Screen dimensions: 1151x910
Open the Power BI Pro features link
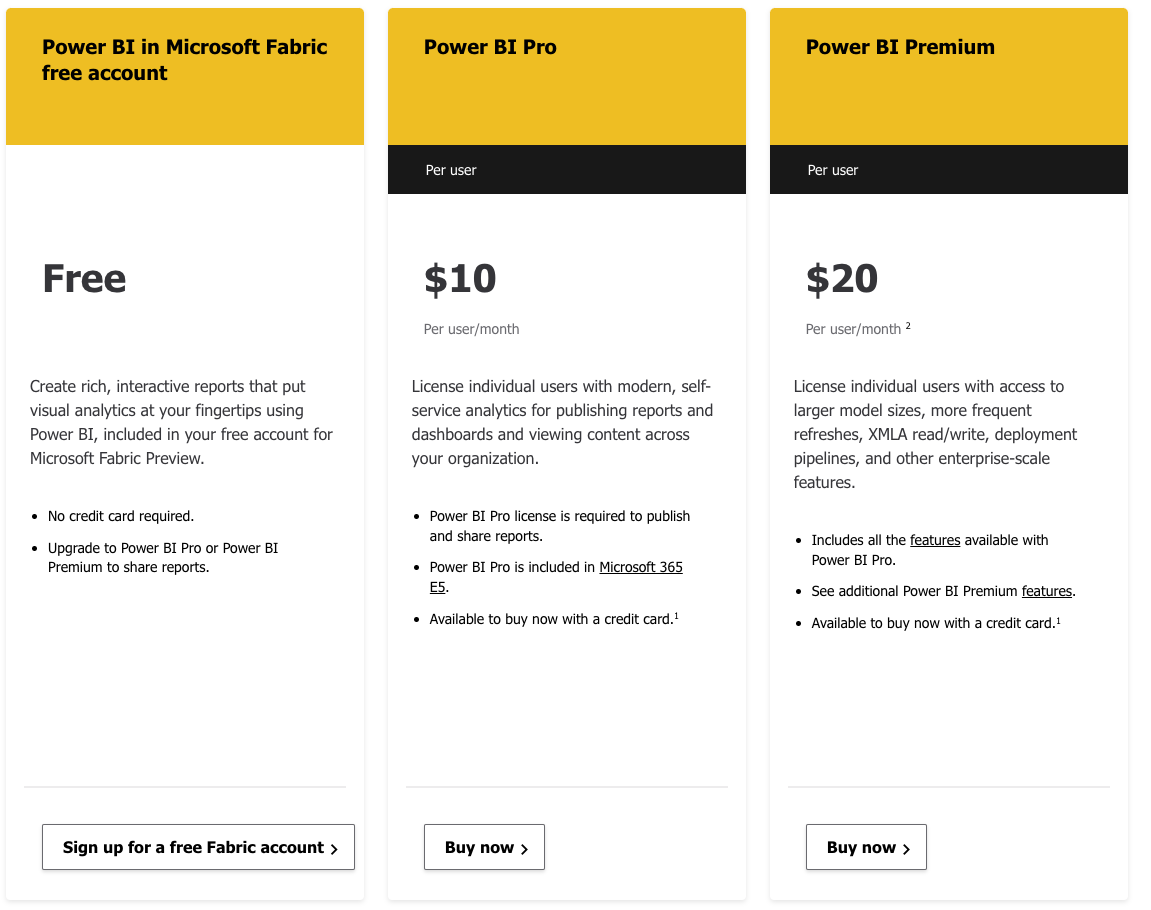935,540
